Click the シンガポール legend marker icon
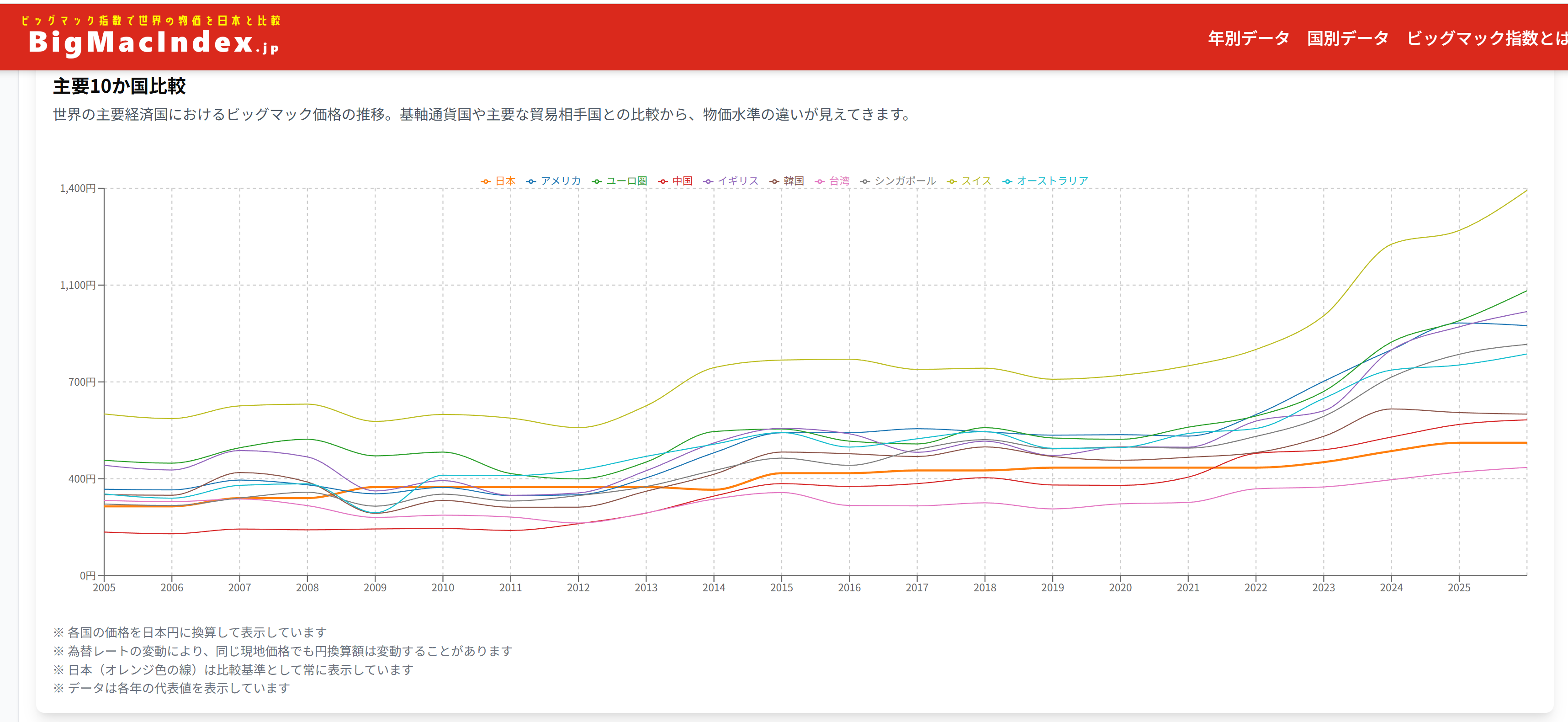This screenshot has width=1568, height=722. click(x=865, y=181)
